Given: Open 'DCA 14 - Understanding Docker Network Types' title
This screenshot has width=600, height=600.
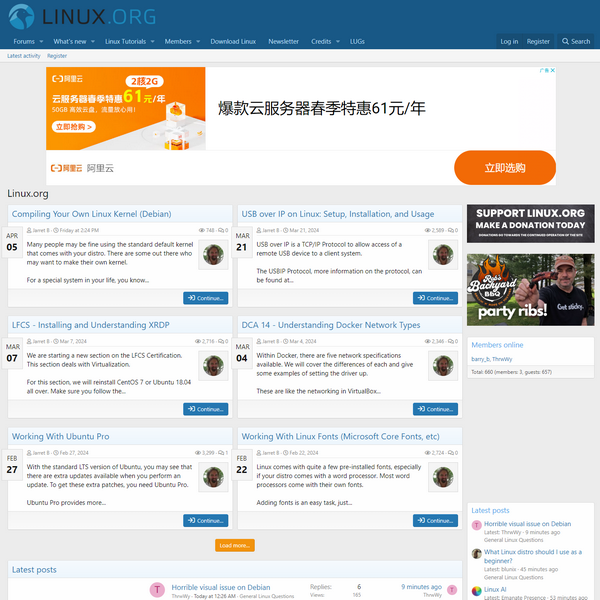Looking at the screenshot, I should (331, 325).
